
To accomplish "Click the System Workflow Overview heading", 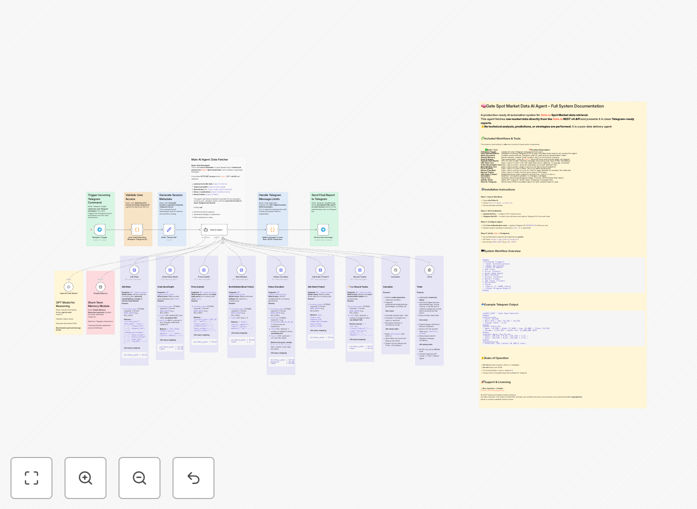I will tap(501, 251).
